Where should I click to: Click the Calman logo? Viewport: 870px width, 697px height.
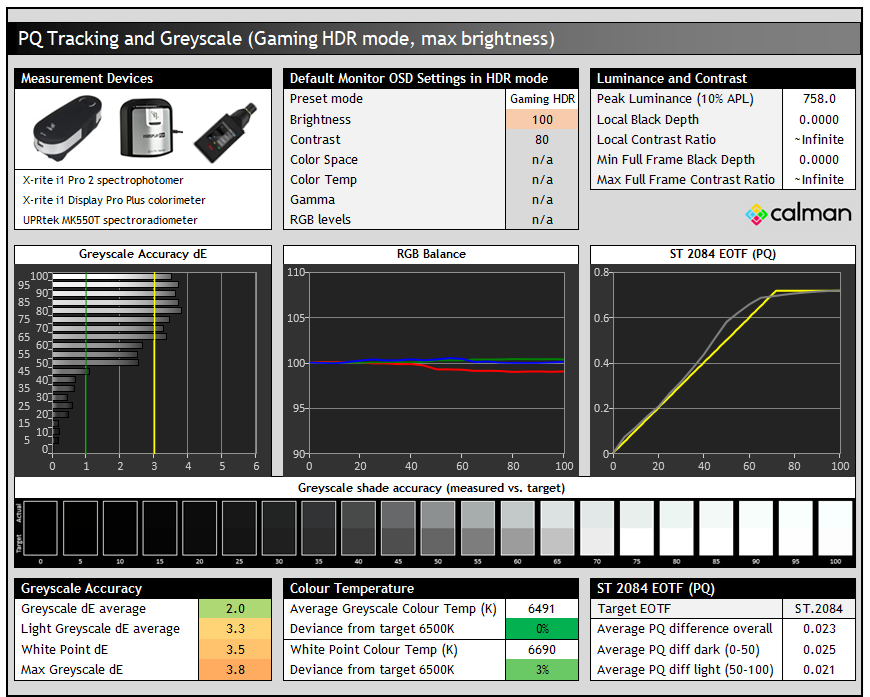[798, 213]
